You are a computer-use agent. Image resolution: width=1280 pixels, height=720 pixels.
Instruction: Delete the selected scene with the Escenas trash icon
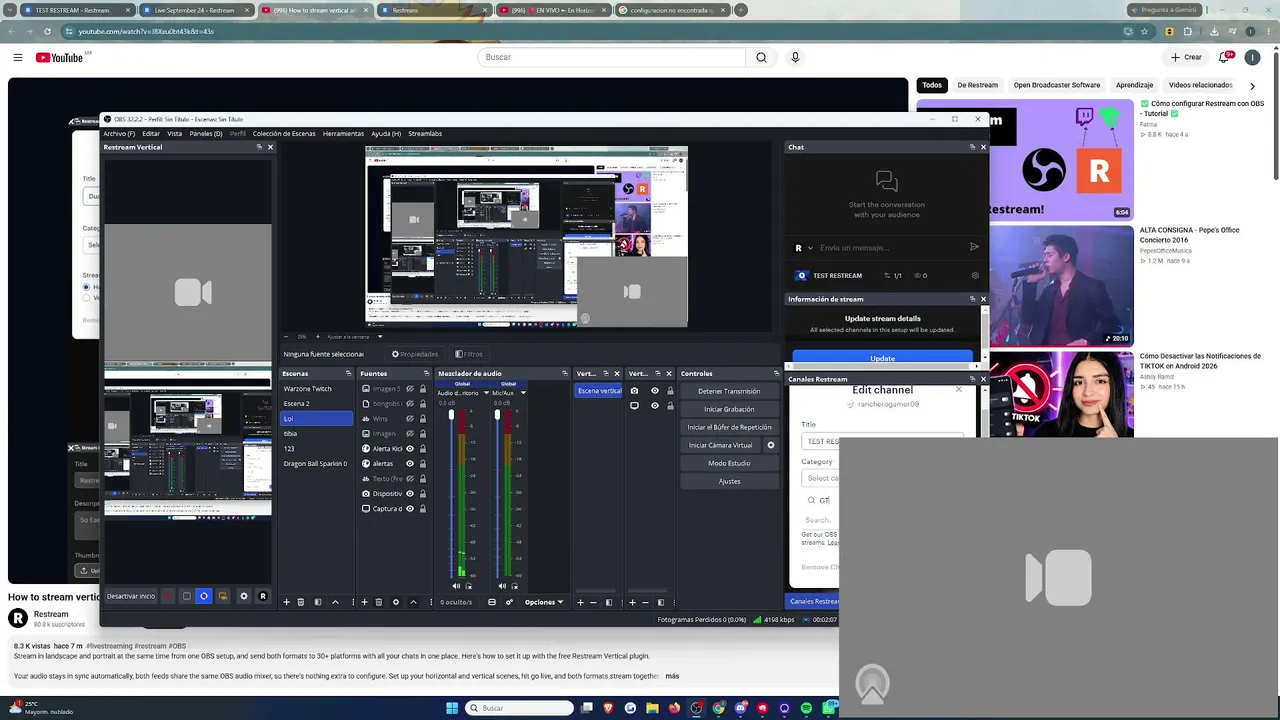[x=301, y=602]
